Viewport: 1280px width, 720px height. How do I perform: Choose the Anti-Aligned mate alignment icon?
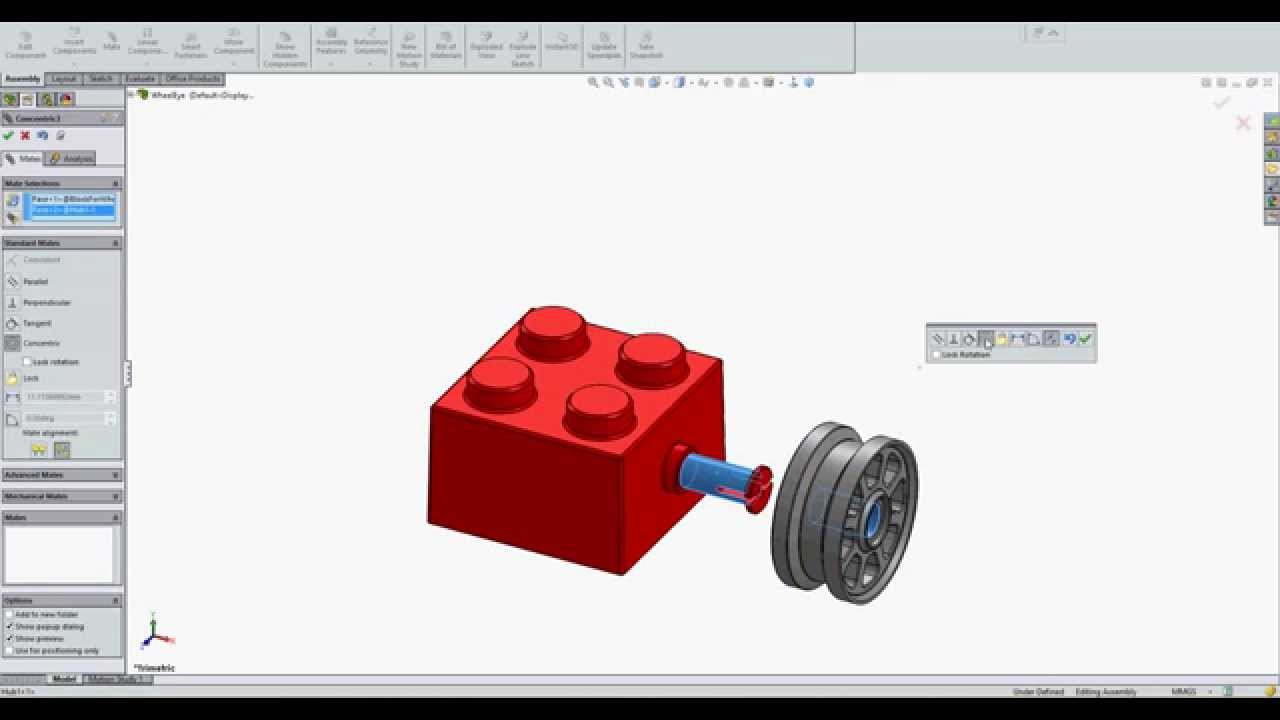(62, 450)
